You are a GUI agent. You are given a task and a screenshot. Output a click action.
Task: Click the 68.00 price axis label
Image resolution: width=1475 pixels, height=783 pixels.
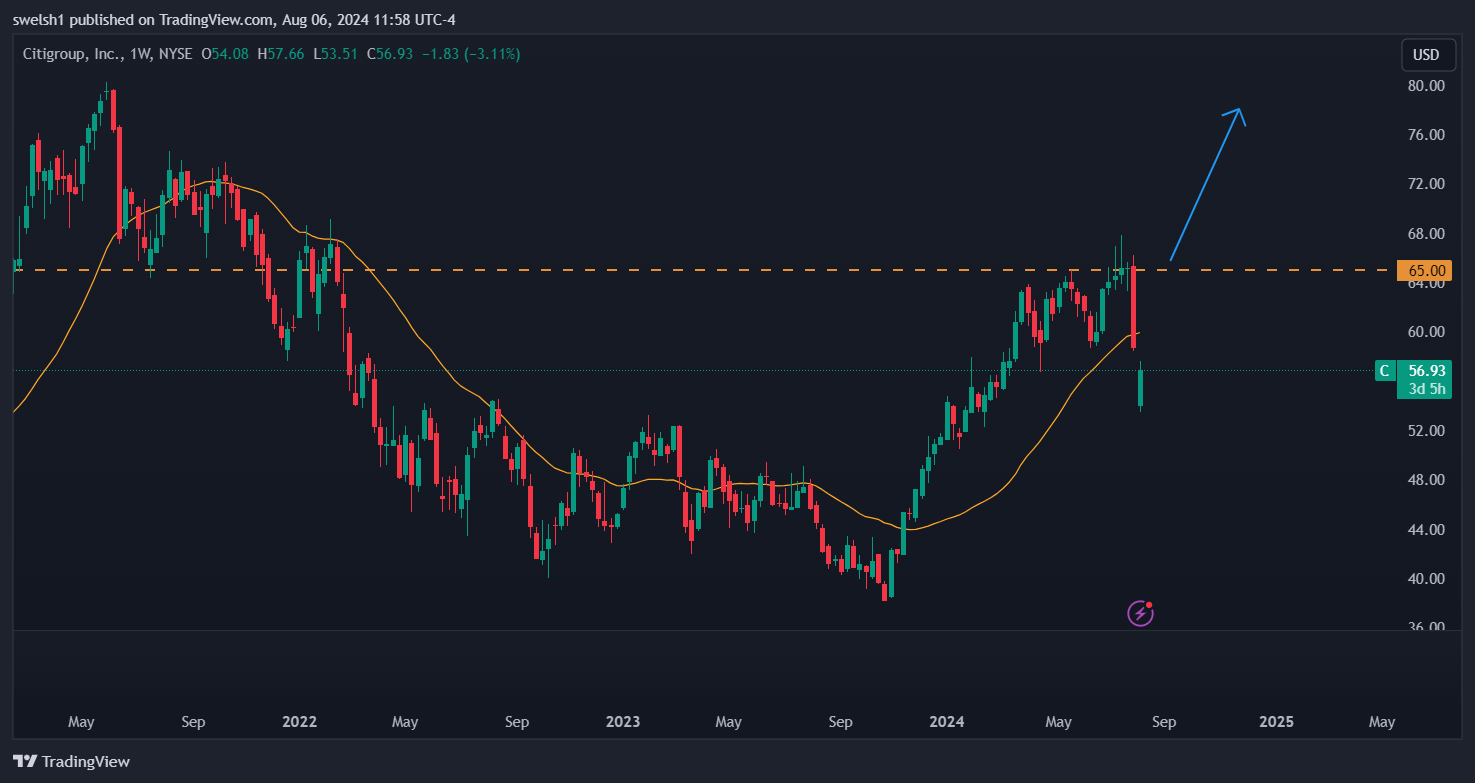[1427, 234]
